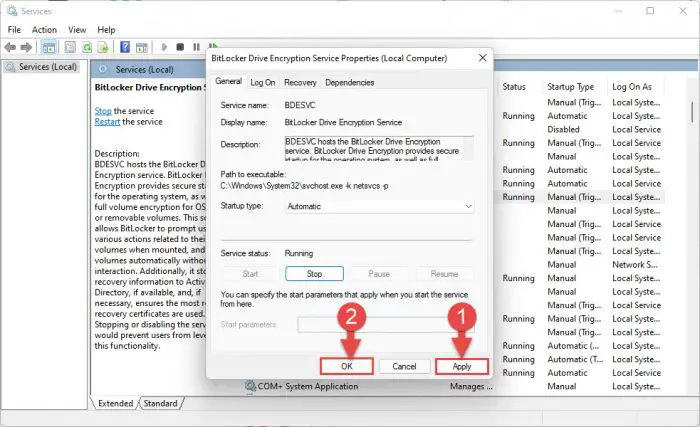
Task: Click the greyed-out Pause button in the dialog
Action: [379, 274]
